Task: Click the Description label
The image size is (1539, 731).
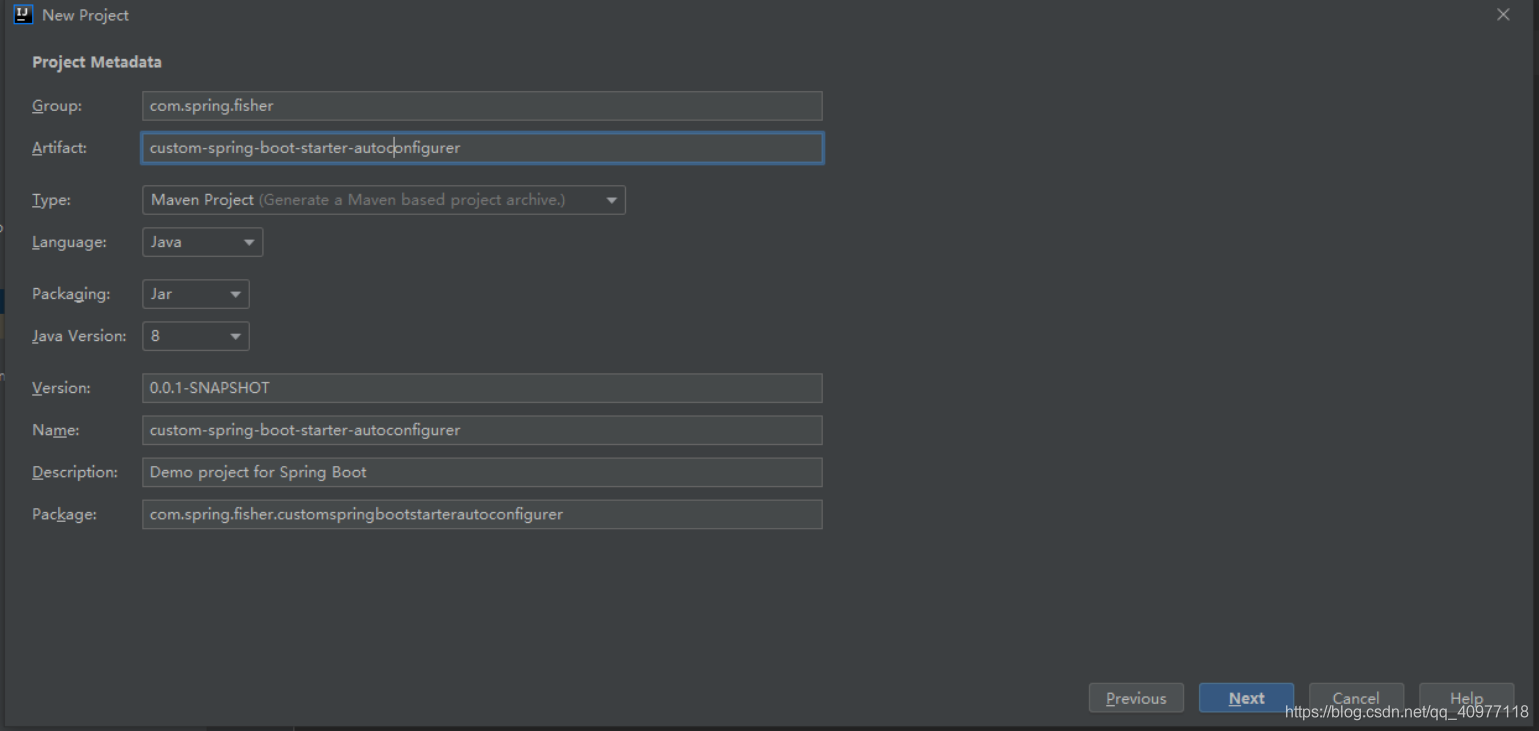Action: tap(75, 472)
